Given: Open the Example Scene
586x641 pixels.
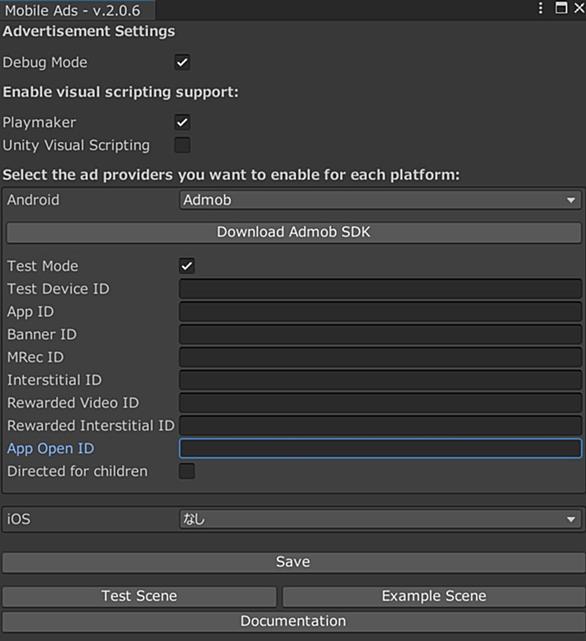Looking at the screenshot, I should tap(434, 596).
